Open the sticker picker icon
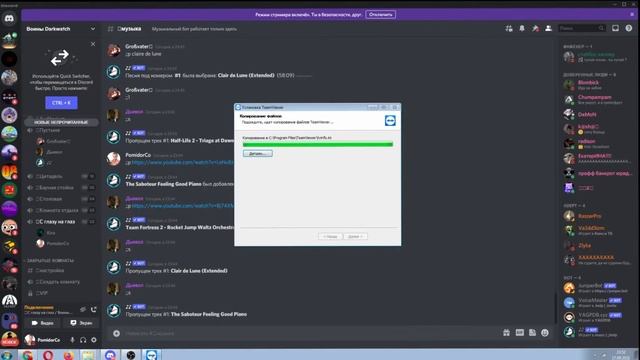 pyautogui.click(x=532, y=333)
